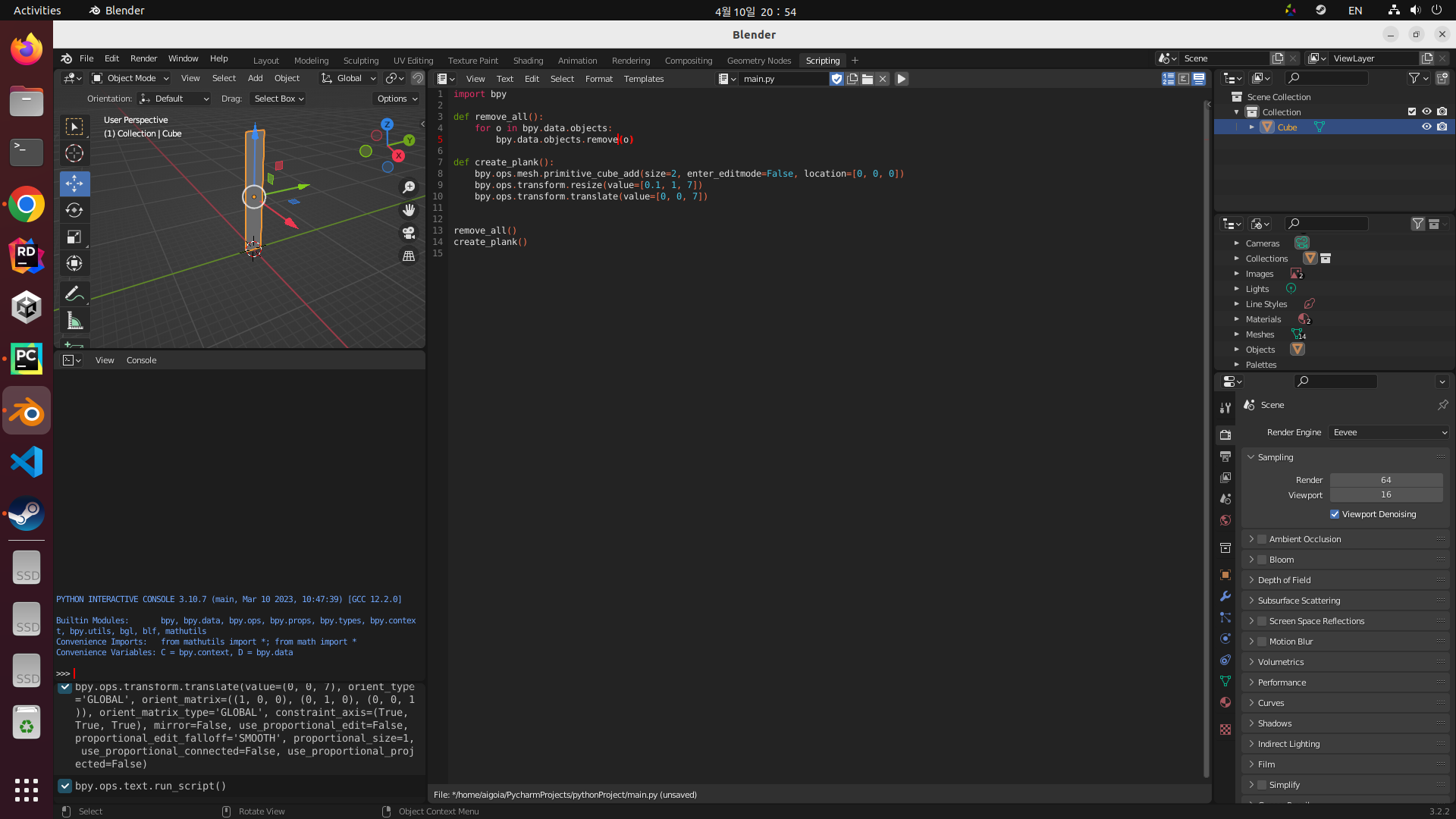Viewport: 1456px width, 819px height.
Task: Switch perspective/orthographic grid icon in viewport
Action: click(x=409, y=256)
